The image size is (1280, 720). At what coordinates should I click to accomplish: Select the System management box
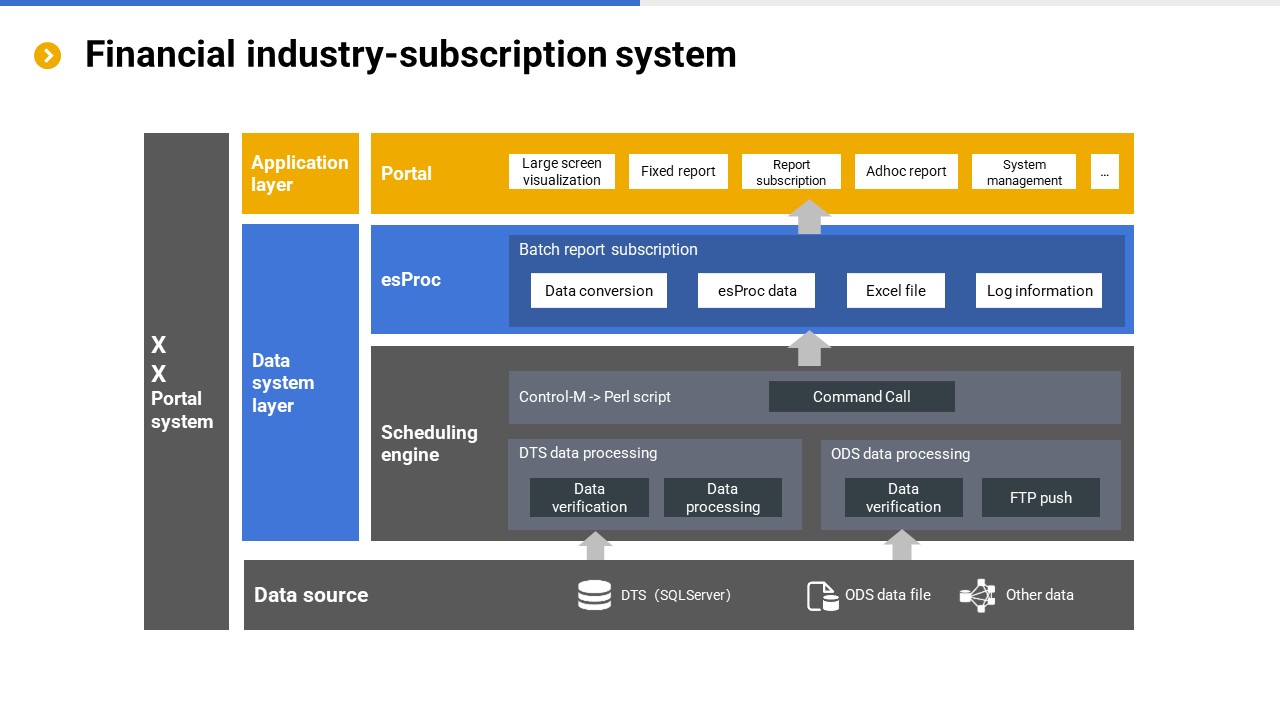pos(1023,172)
